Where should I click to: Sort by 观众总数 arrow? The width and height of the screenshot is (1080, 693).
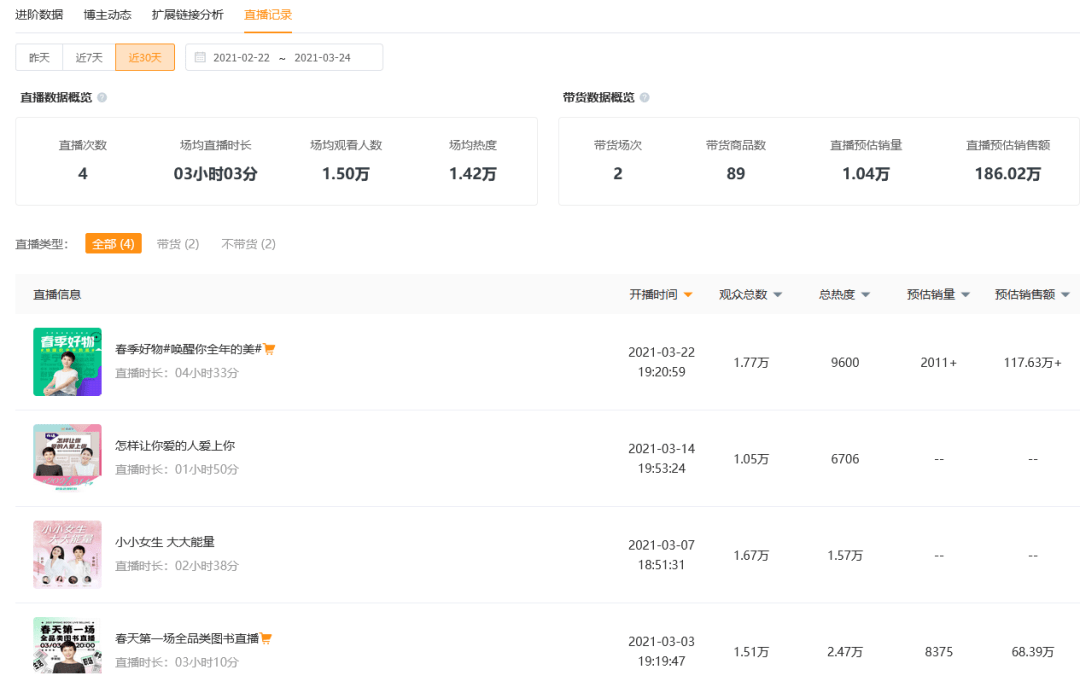778,295
